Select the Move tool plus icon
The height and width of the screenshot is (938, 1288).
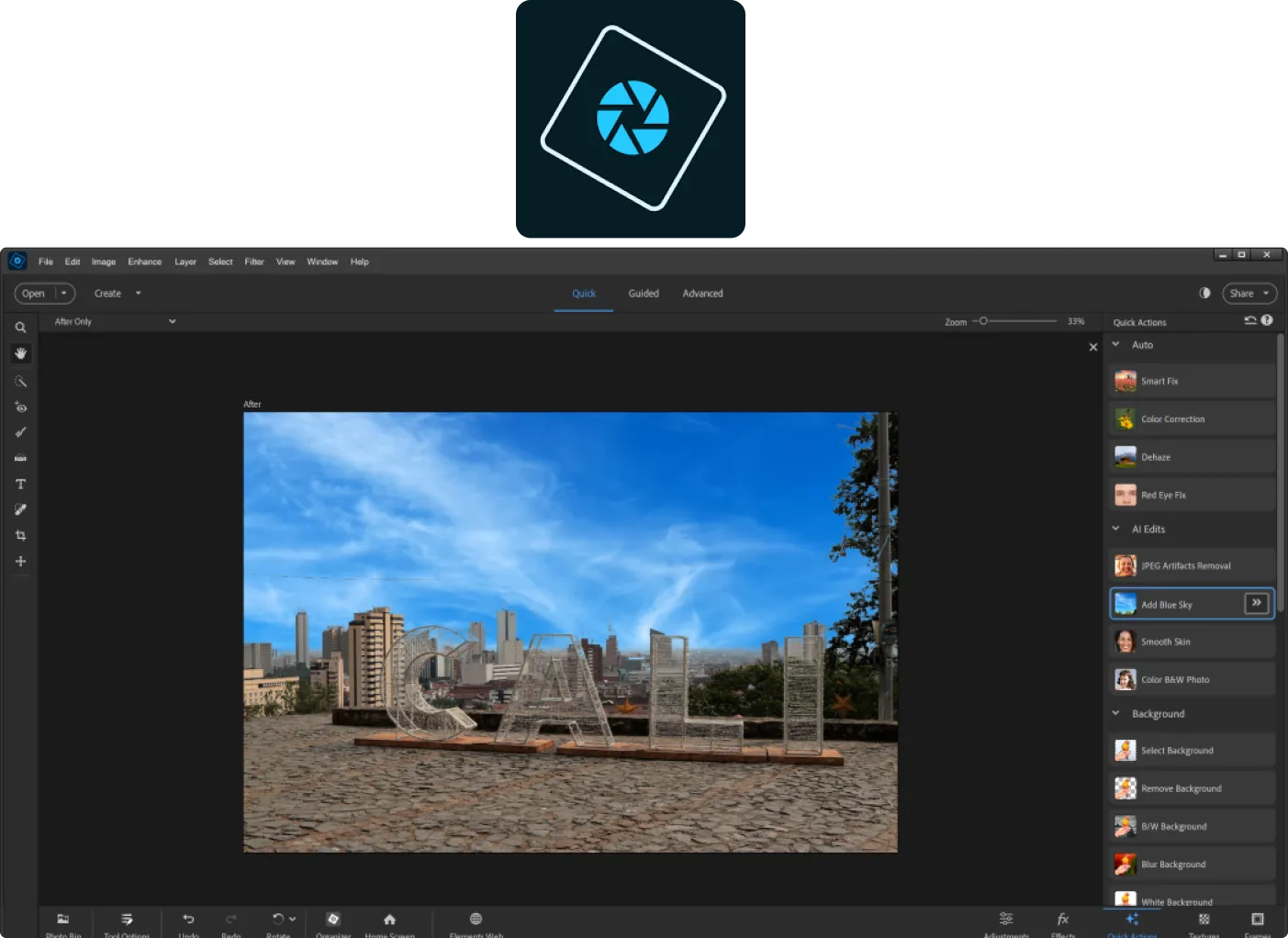tap(20, 561)
